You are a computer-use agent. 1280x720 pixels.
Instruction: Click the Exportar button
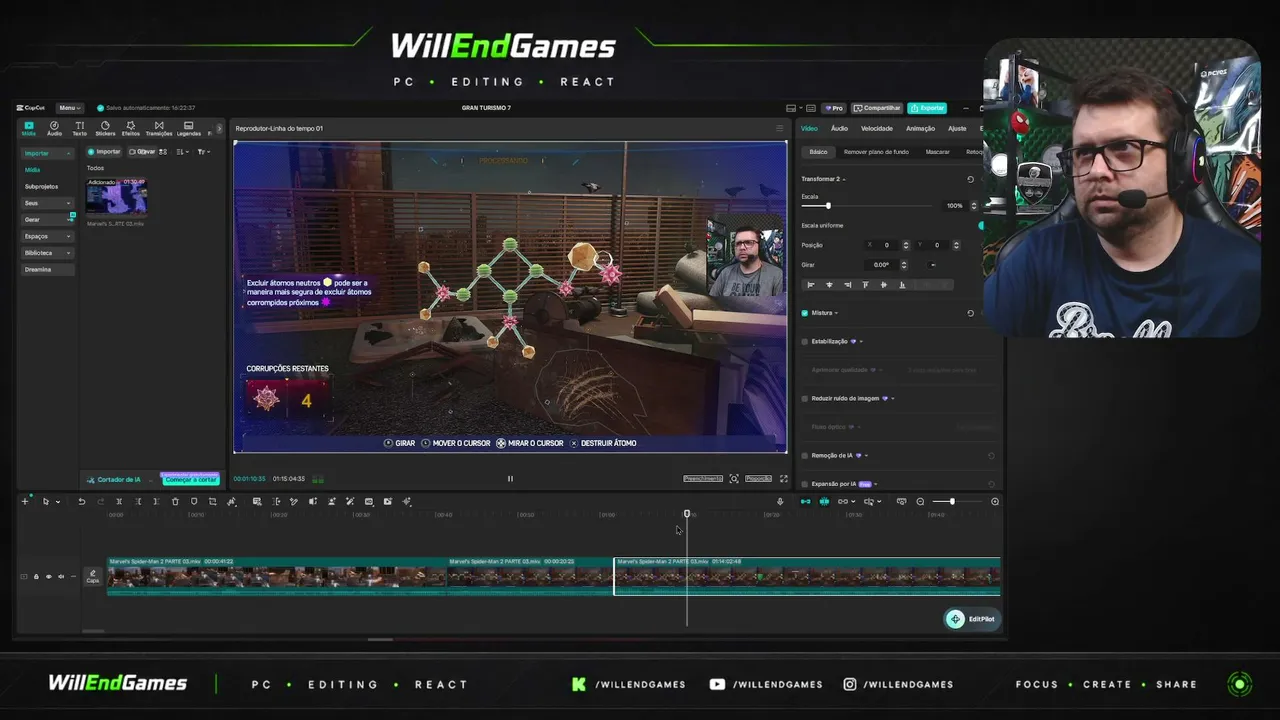point(927,108)
